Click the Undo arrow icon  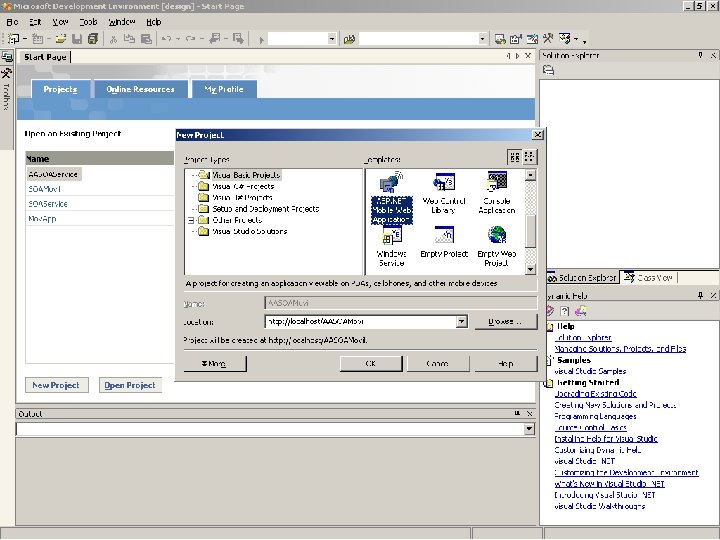tap(167, 39)
